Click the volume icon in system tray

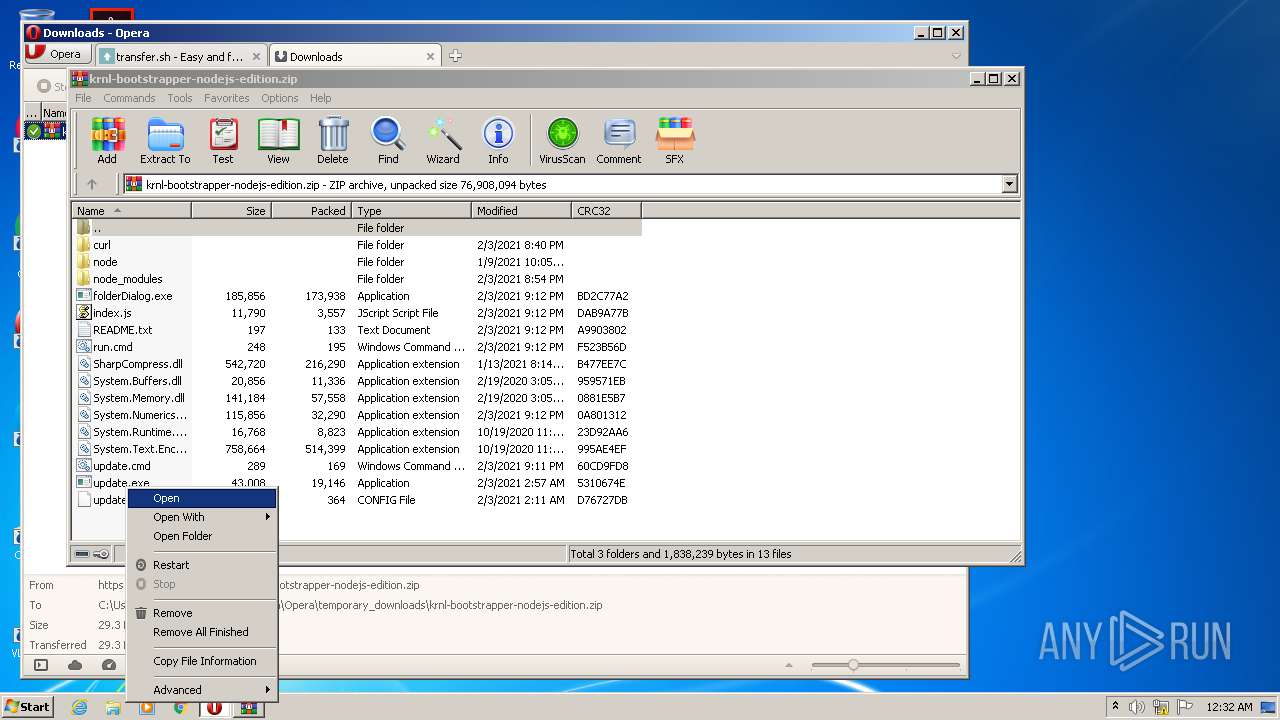[x=1136, y=707]
